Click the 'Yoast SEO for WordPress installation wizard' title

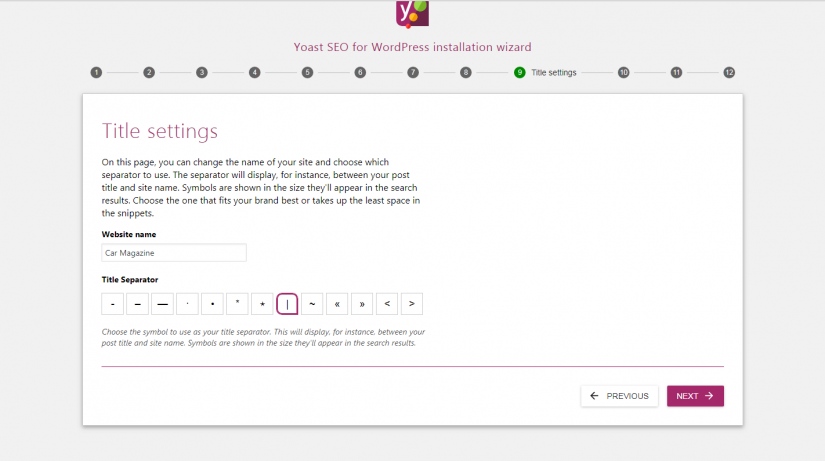coord(412,47)
